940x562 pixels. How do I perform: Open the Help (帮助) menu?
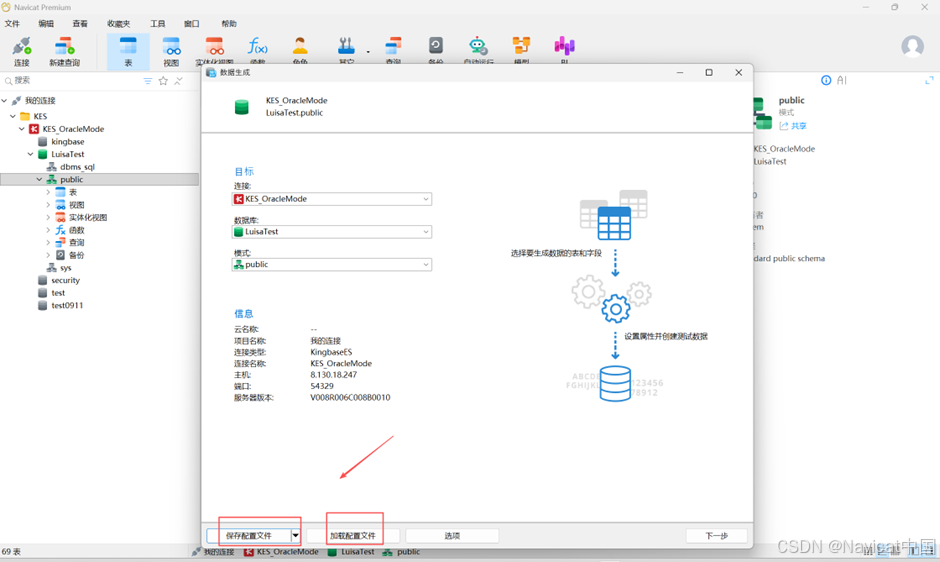click(x=229, y=23)
